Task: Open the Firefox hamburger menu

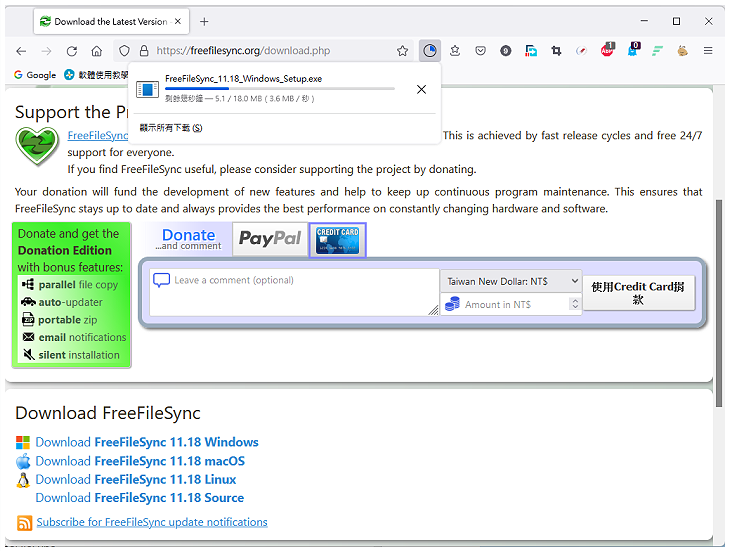Action: pos(708,51)
